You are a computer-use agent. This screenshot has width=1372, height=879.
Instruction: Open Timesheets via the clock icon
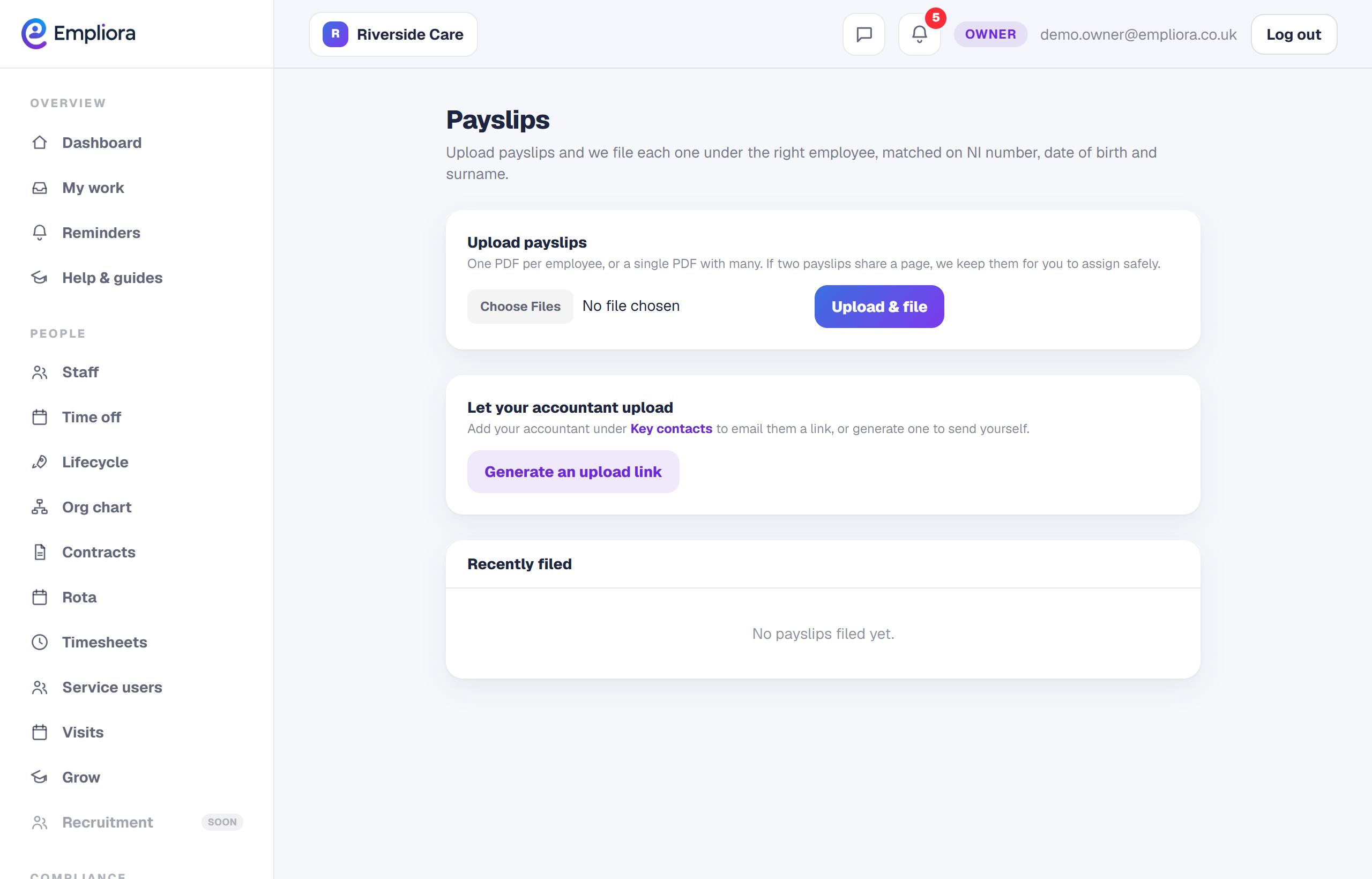tap(39, 642)
